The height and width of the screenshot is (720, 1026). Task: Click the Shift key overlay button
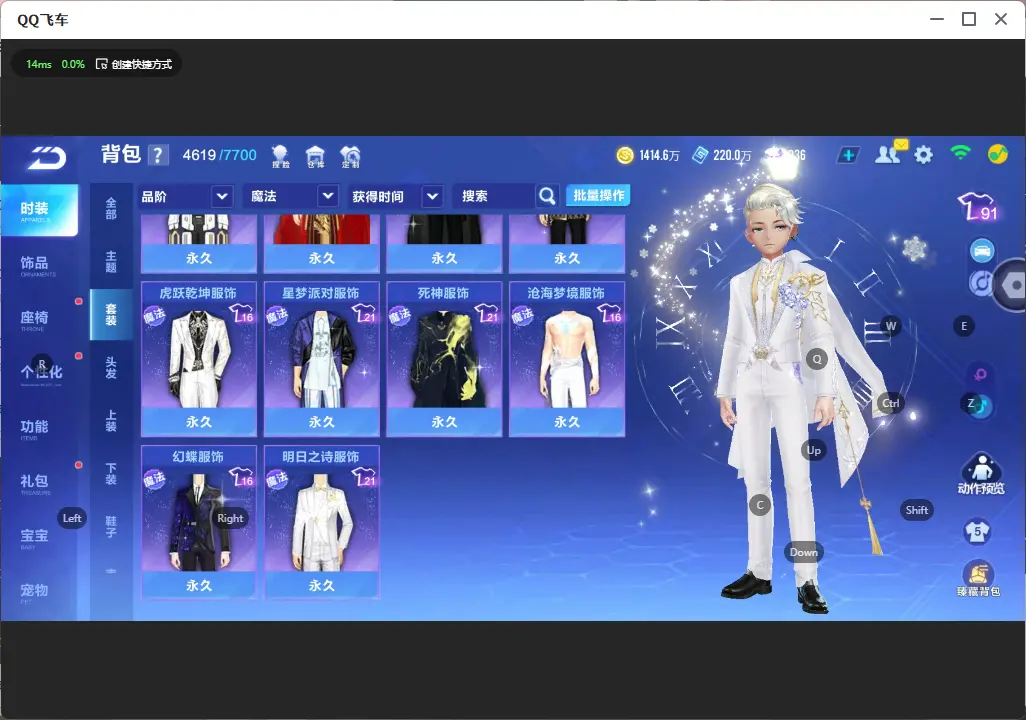coord(917,510)
